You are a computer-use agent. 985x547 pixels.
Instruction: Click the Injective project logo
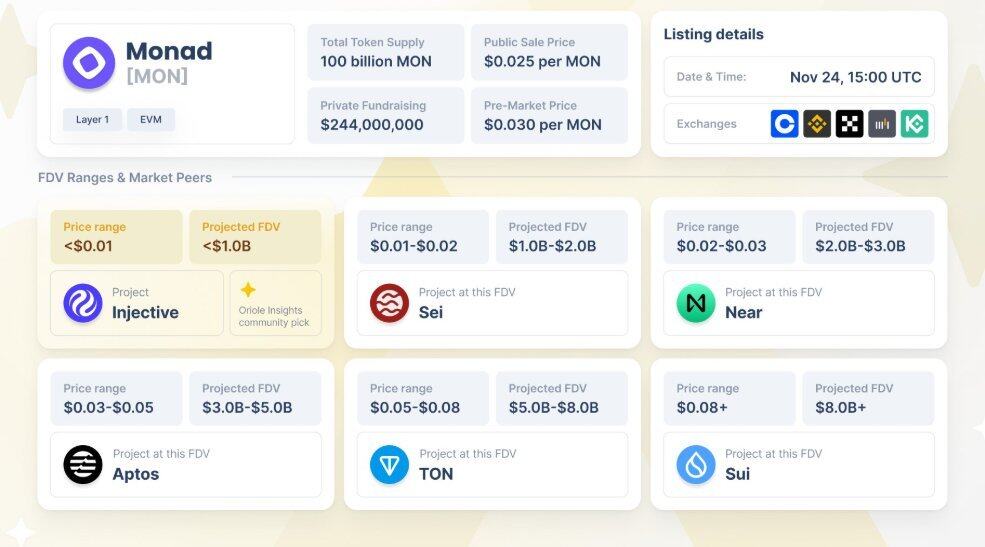pos(83,303)
